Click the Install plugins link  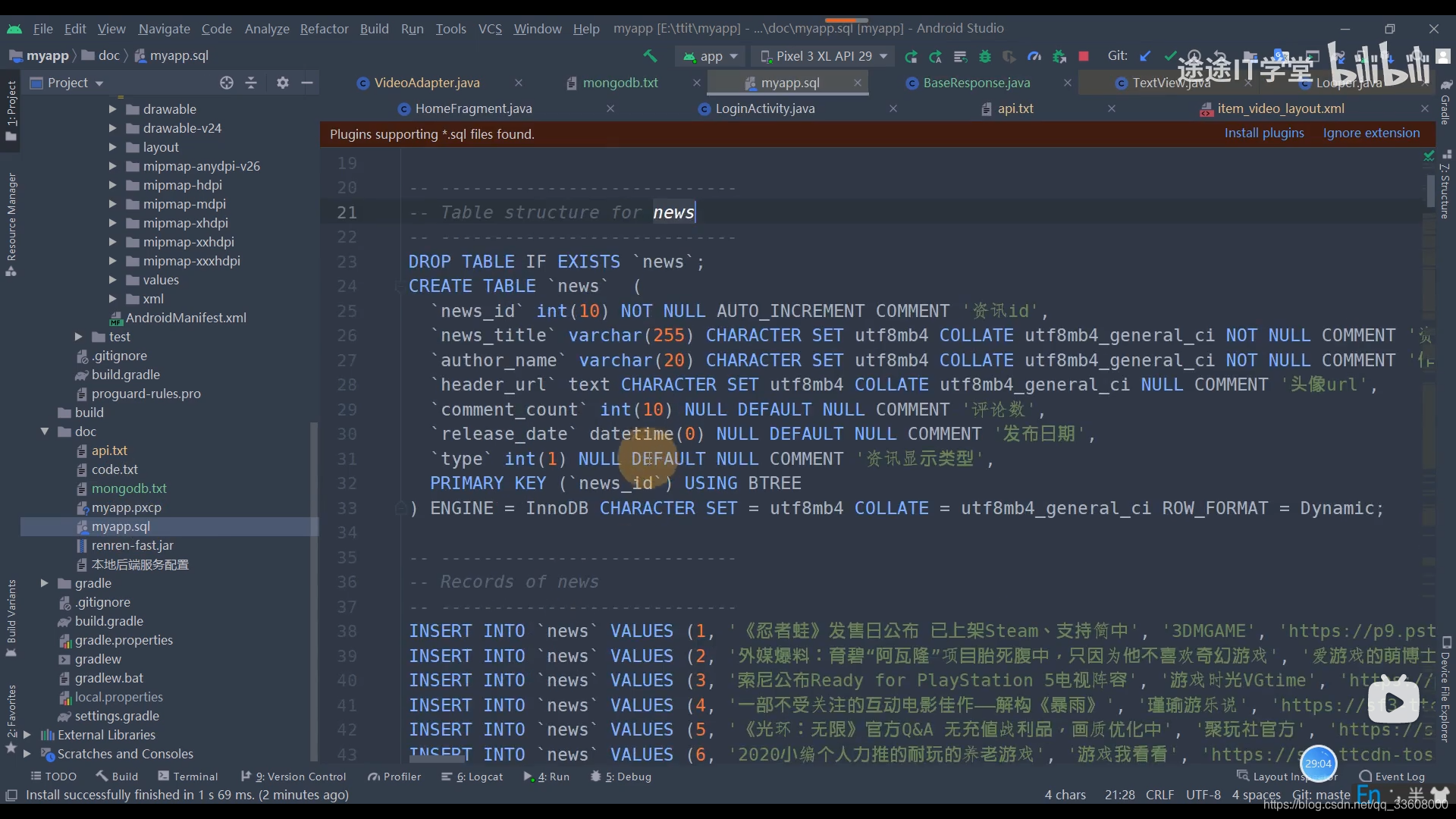1264,133
